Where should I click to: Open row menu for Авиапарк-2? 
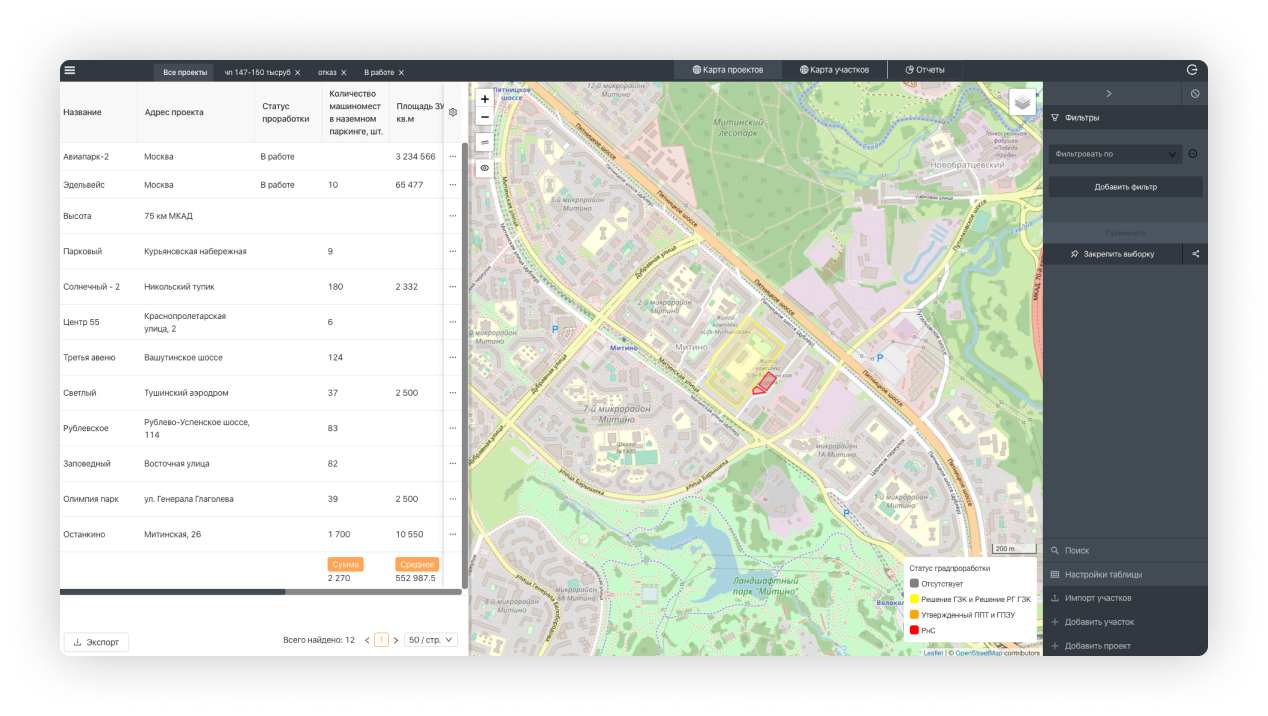(453, 156)
